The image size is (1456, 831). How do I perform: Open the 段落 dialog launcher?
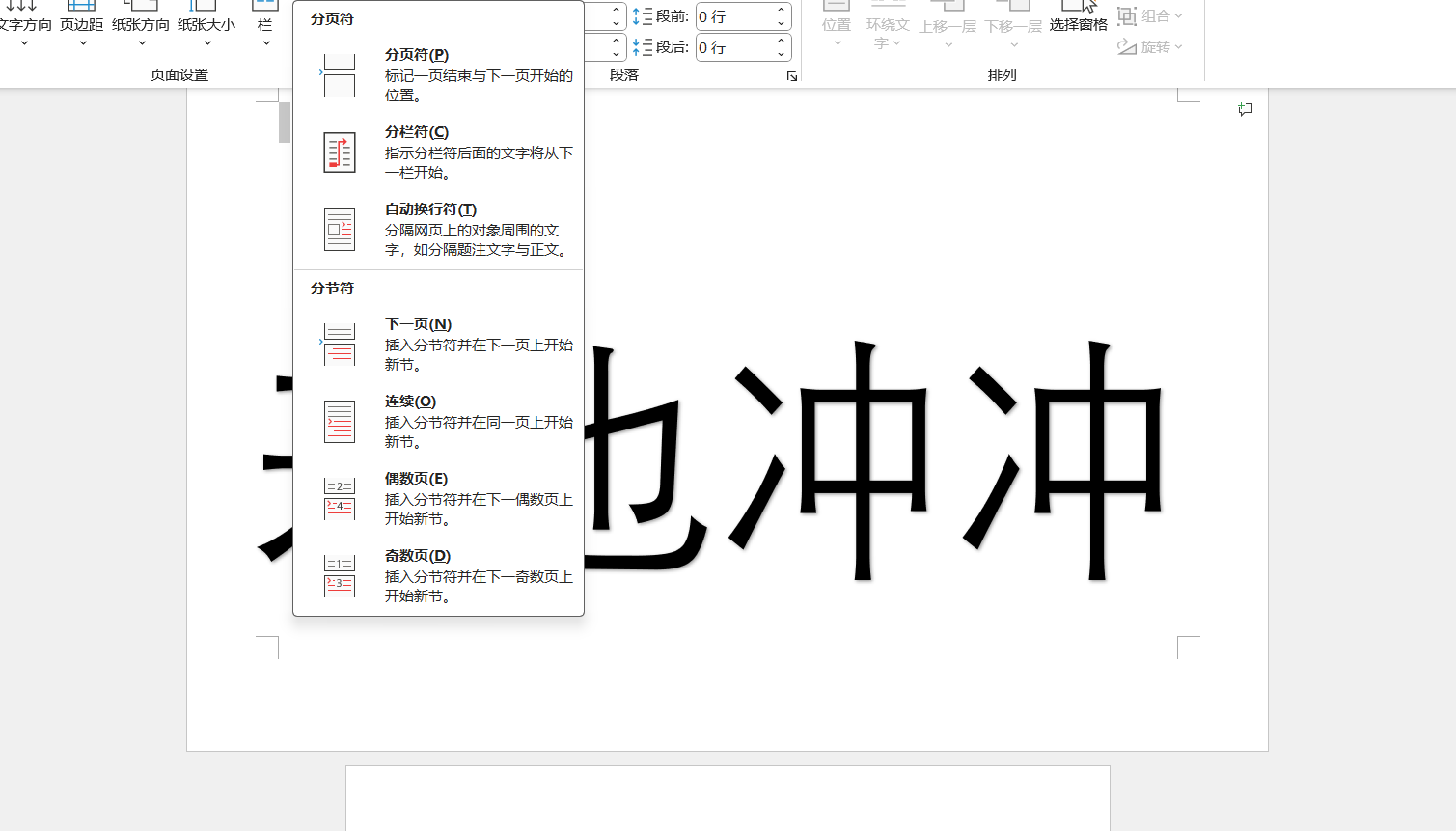point(791,75)
